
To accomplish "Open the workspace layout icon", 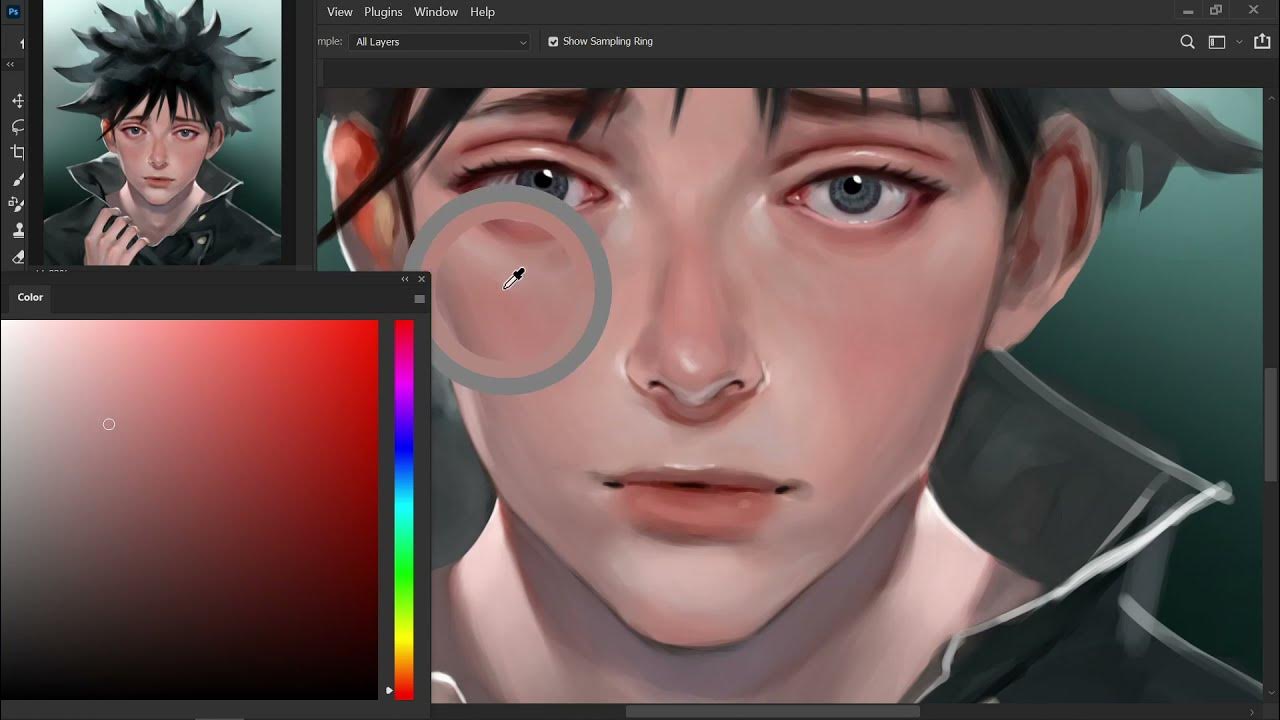I will [x=1217, y=42].
